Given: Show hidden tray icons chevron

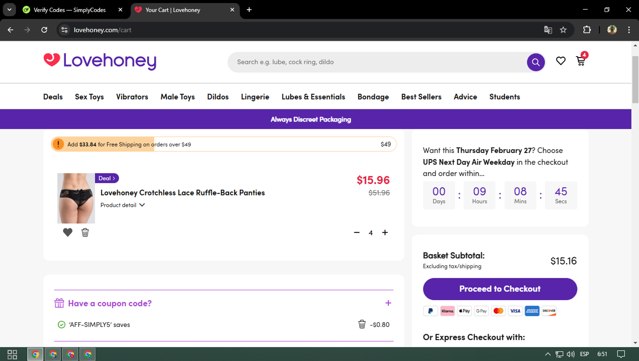Looking at the screenshot, I should [x=548, y=354].
